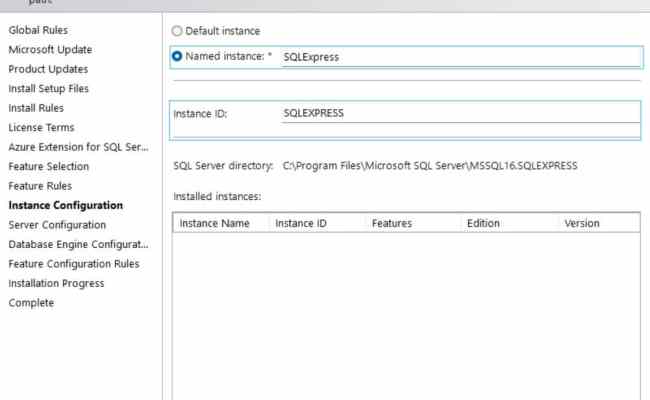Select the Complete step

click(x=31, y=303)
